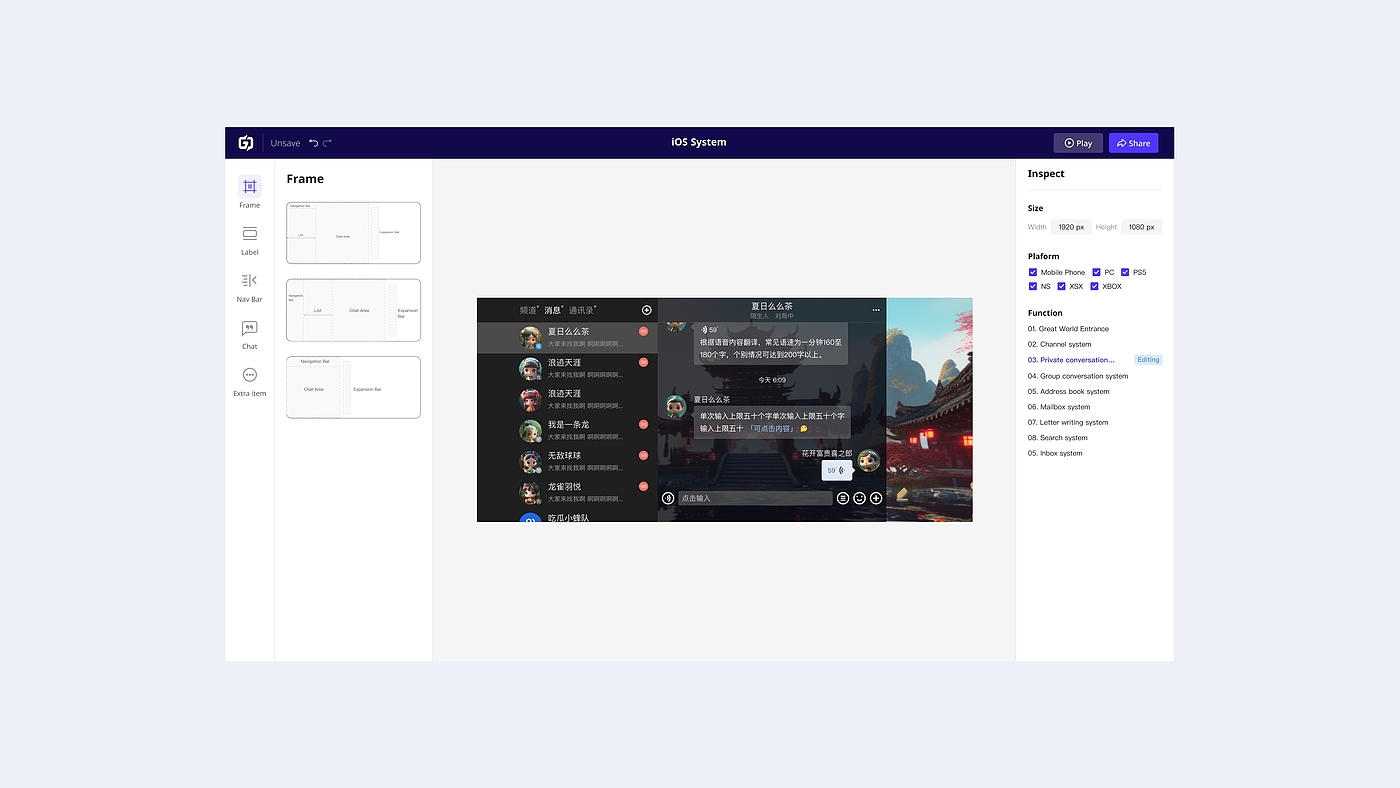
Task: Click the avatar of 夏日么么茶 in the list
Action: click(x=530, y=338)
